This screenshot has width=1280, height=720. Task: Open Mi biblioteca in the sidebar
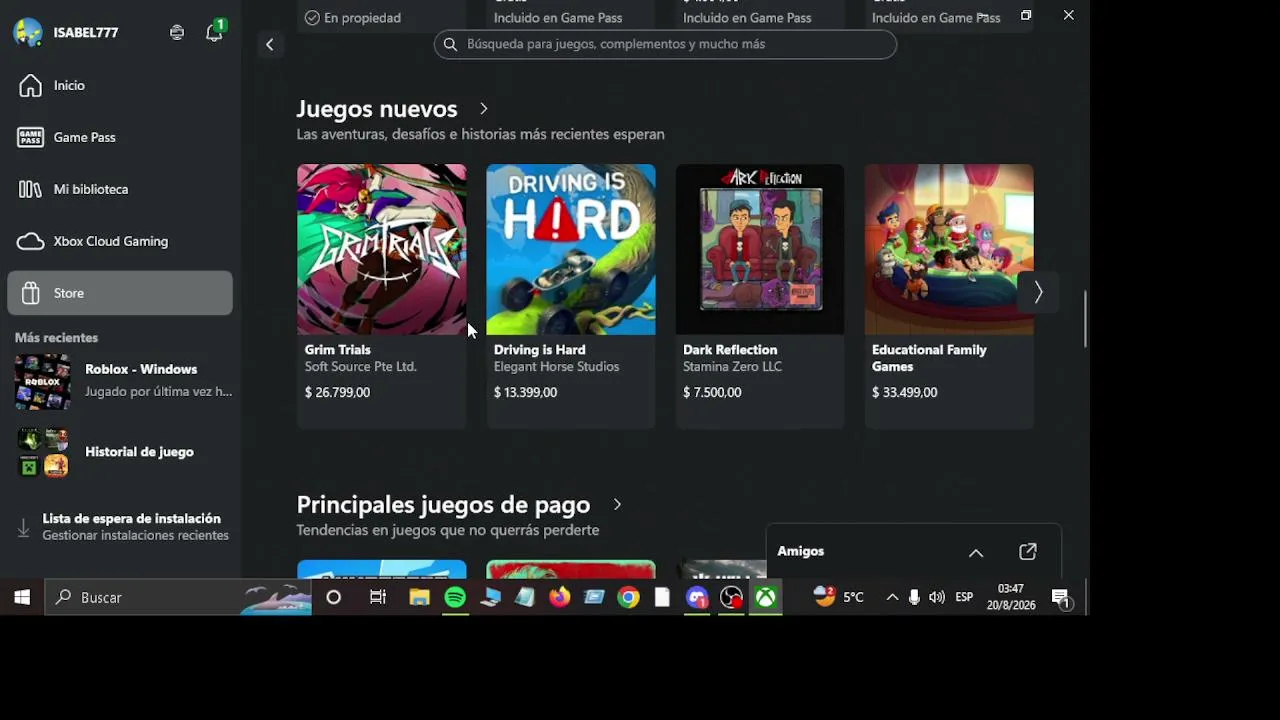click(x=120, y=190)
